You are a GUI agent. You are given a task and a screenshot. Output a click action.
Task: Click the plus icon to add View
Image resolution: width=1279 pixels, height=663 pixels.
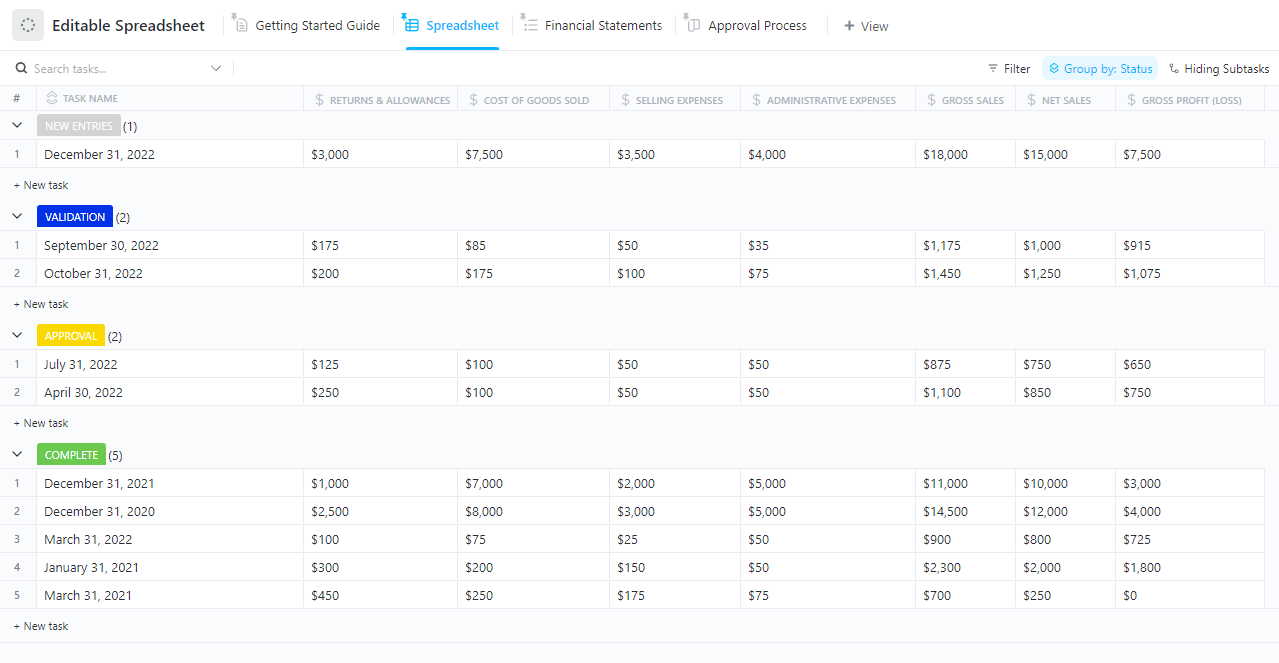(x=849, y=26)
